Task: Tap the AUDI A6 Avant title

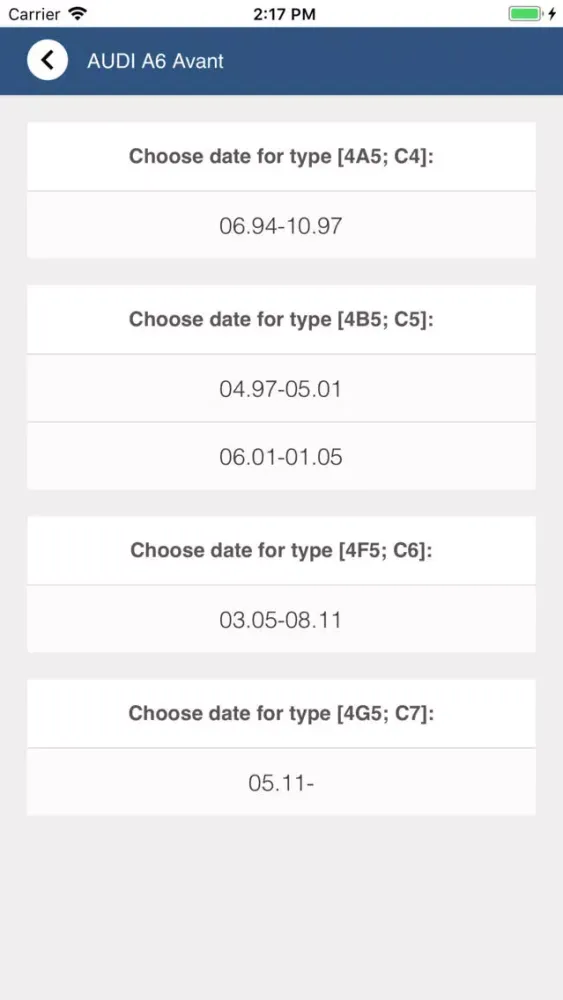Action: (156, 61)
